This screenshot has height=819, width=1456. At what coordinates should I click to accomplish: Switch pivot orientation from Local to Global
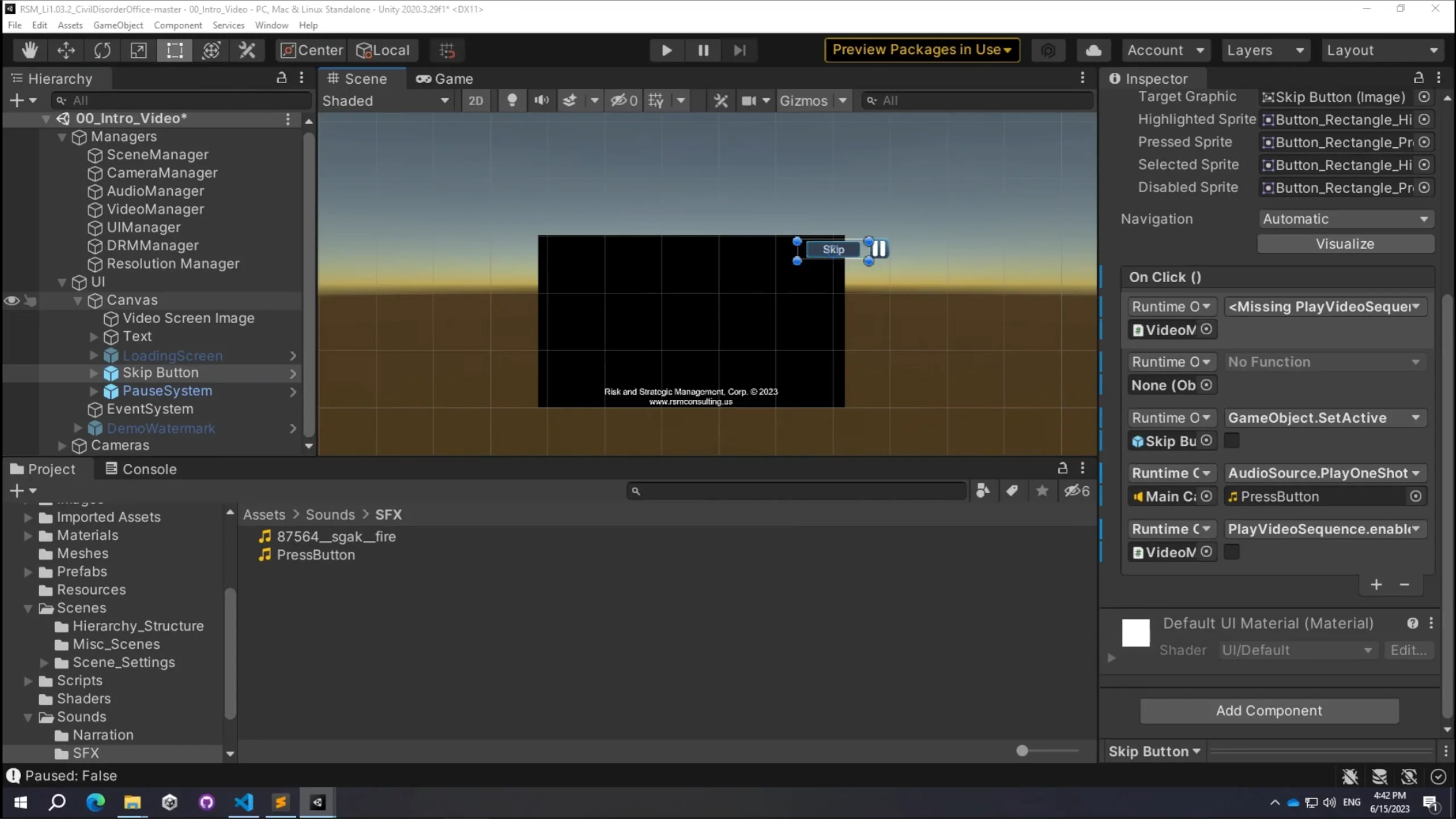(x=383, y=50)
